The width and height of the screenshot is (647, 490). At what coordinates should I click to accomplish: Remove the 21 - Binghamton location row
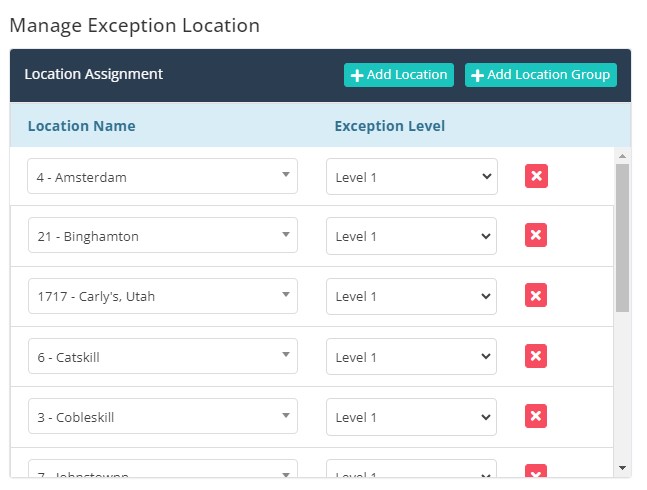point(536,235)
